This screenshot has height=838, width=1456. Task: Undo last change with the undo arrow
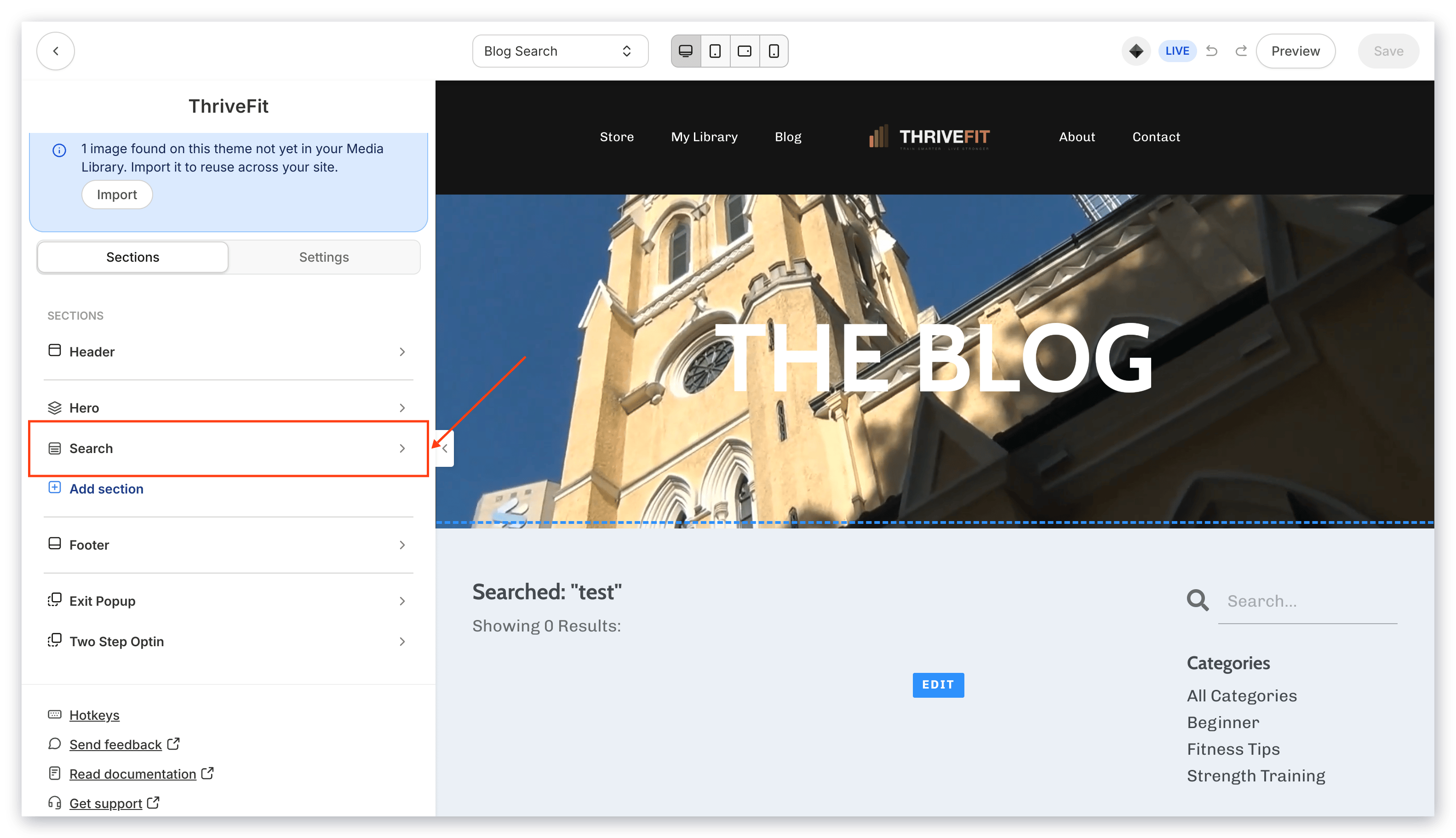click(x=1211, y=51)
